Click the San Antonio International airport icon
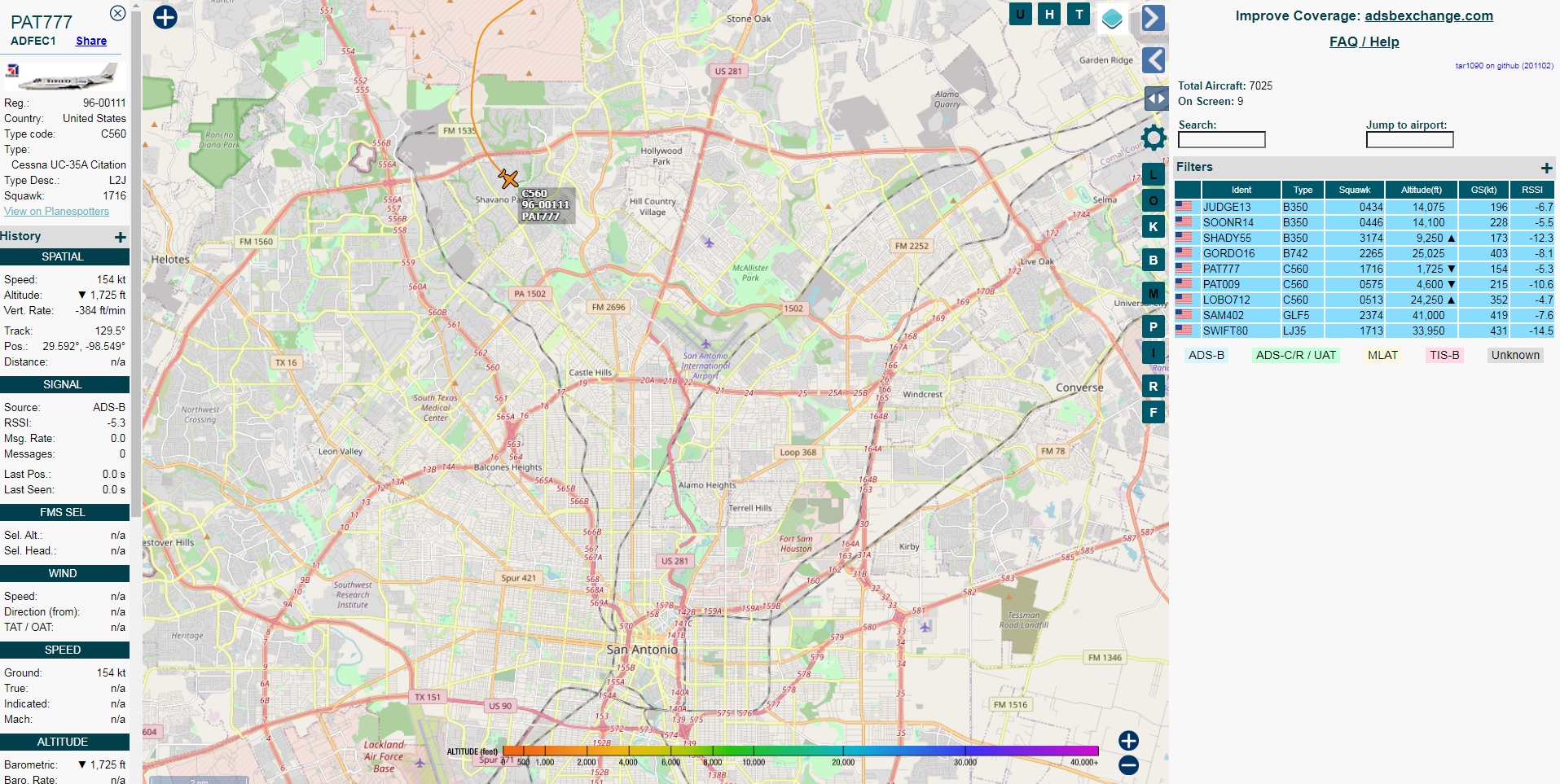The height and width of the screenshot is (784, 1560). (x=705, y=344)
